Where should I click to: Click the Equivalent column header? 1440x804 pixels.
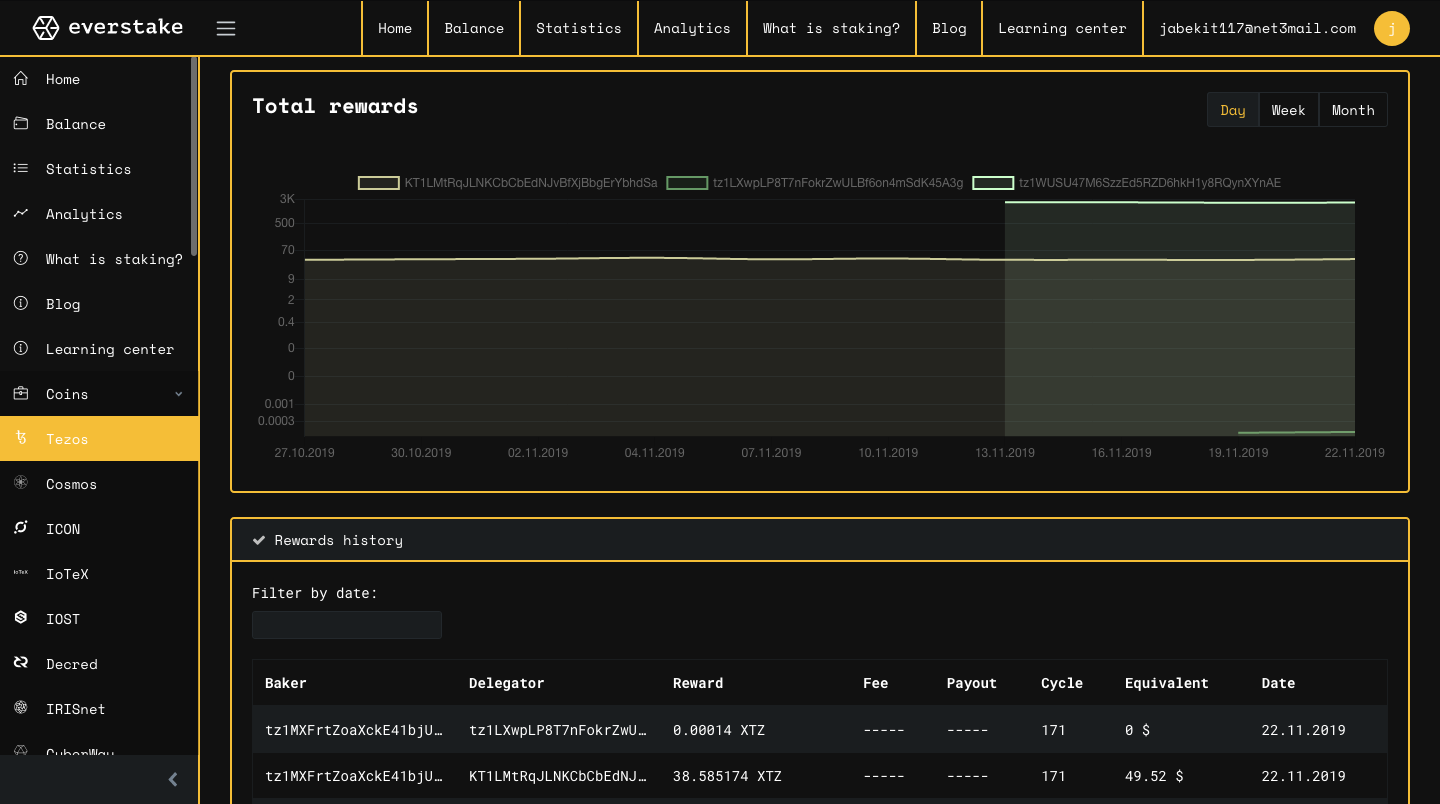click(1167, 683)
